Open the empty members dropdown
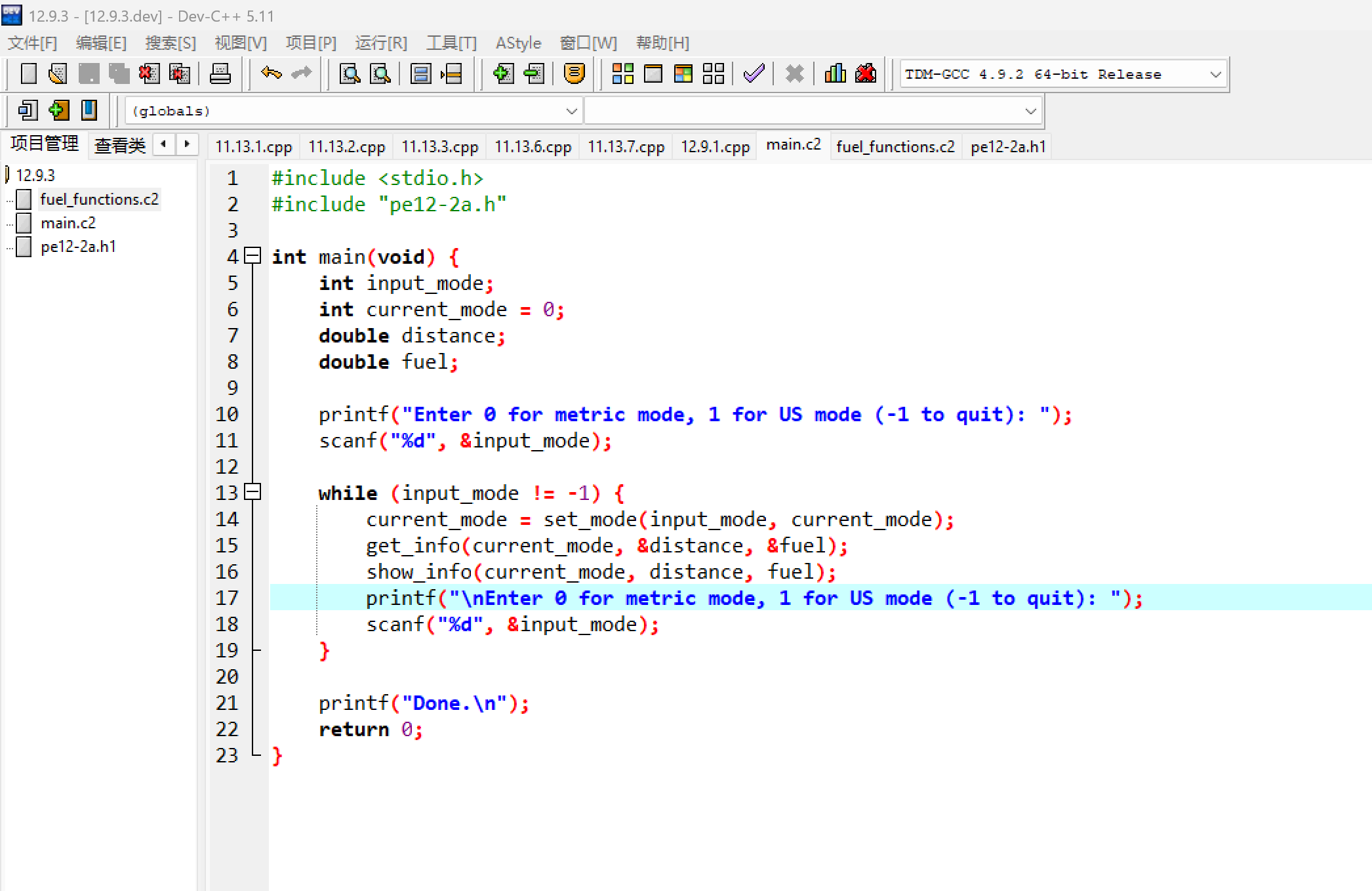 (1030, 112)
